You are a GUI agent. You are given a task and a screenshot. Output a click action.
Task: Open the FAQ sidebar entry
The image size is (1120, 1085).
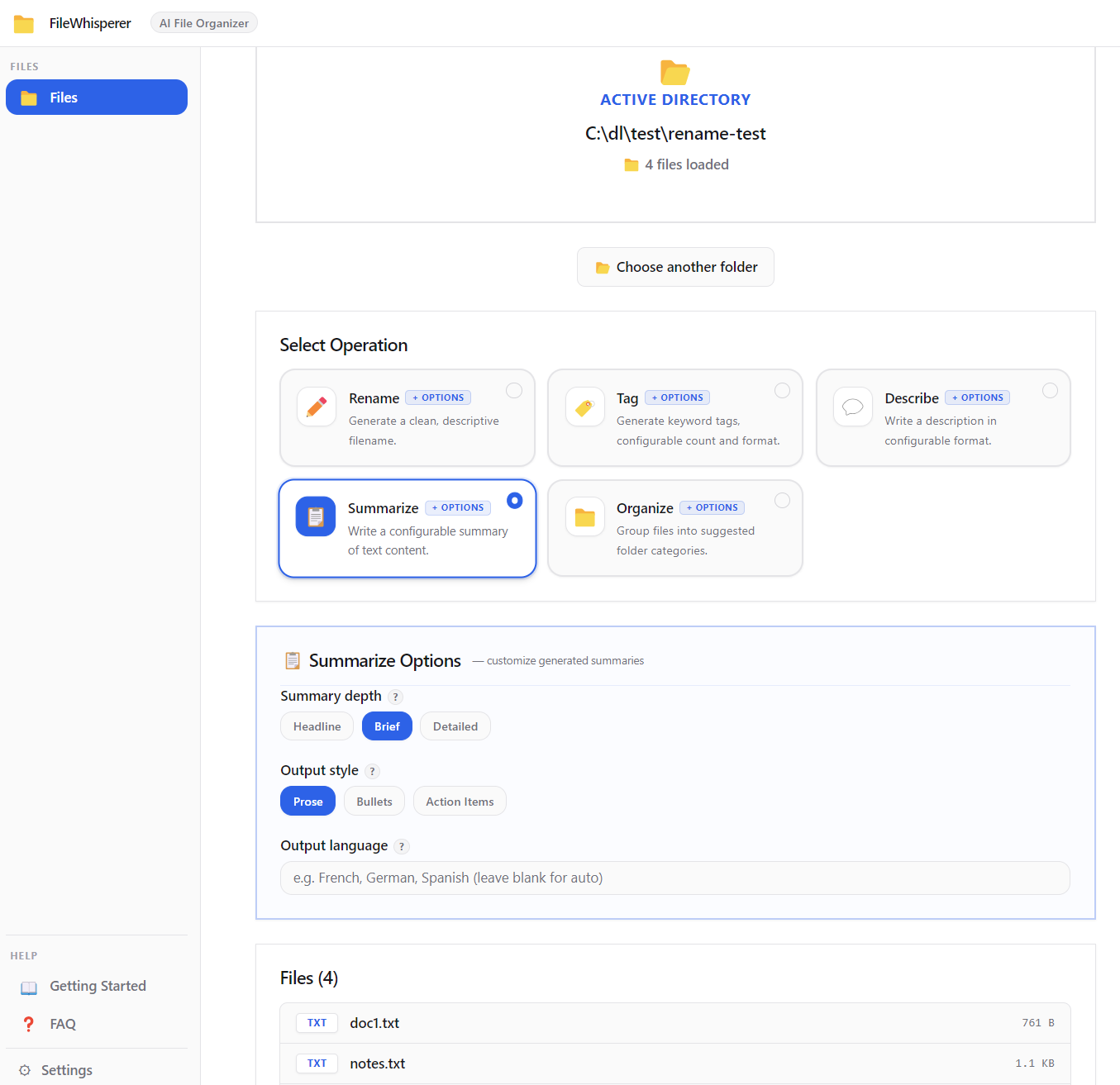click(97, 1024)
